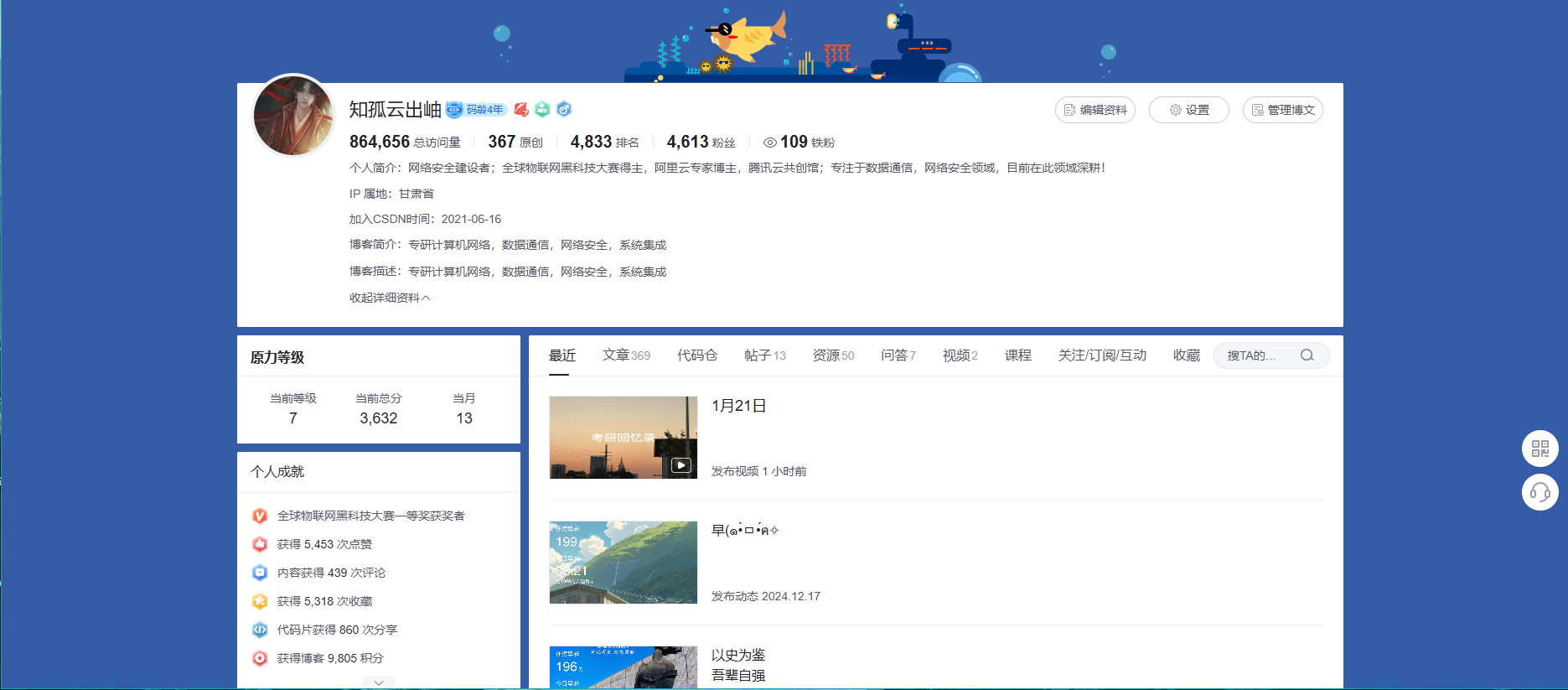Click the 个人成就 panel heading
The width and height of the screenshot is (1568, 690).
coord(277,472)
